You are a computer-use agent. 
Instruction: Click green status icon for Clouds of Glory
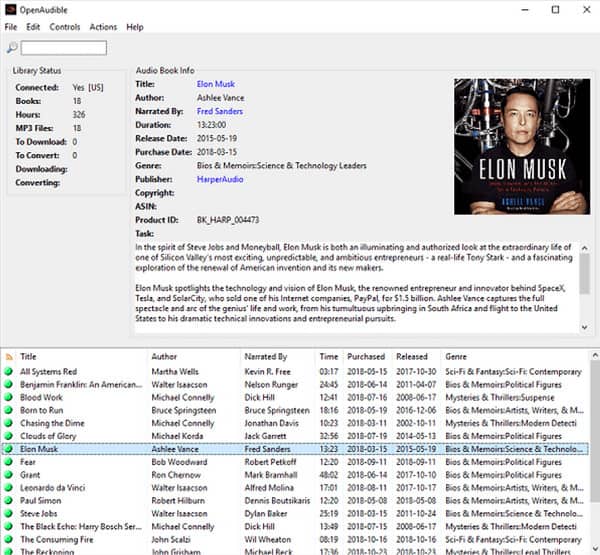(x=8, y=436)
